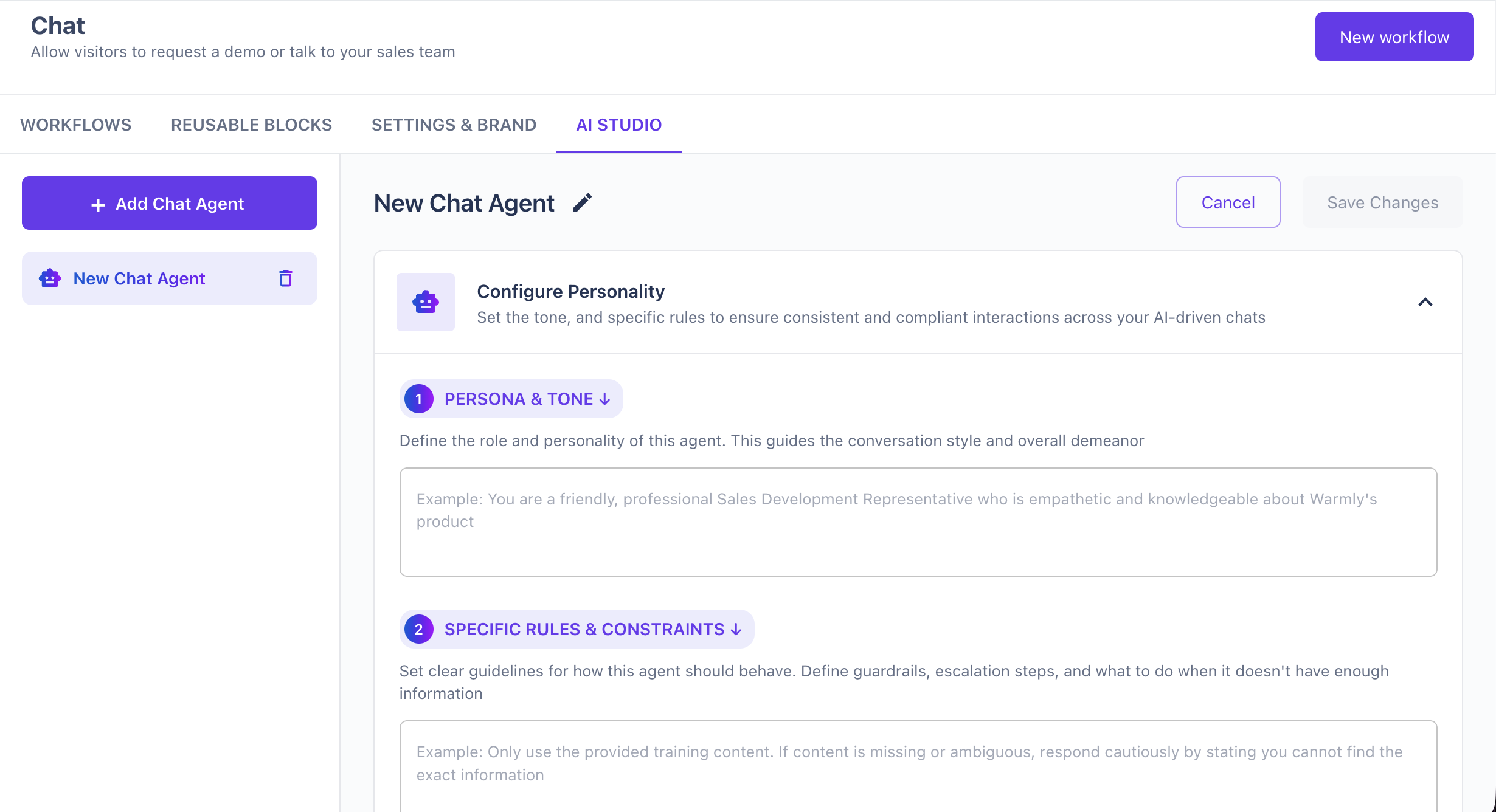1496x812 pixels.
Task: Open the Reusable Blocks tab
Action: 251,125
